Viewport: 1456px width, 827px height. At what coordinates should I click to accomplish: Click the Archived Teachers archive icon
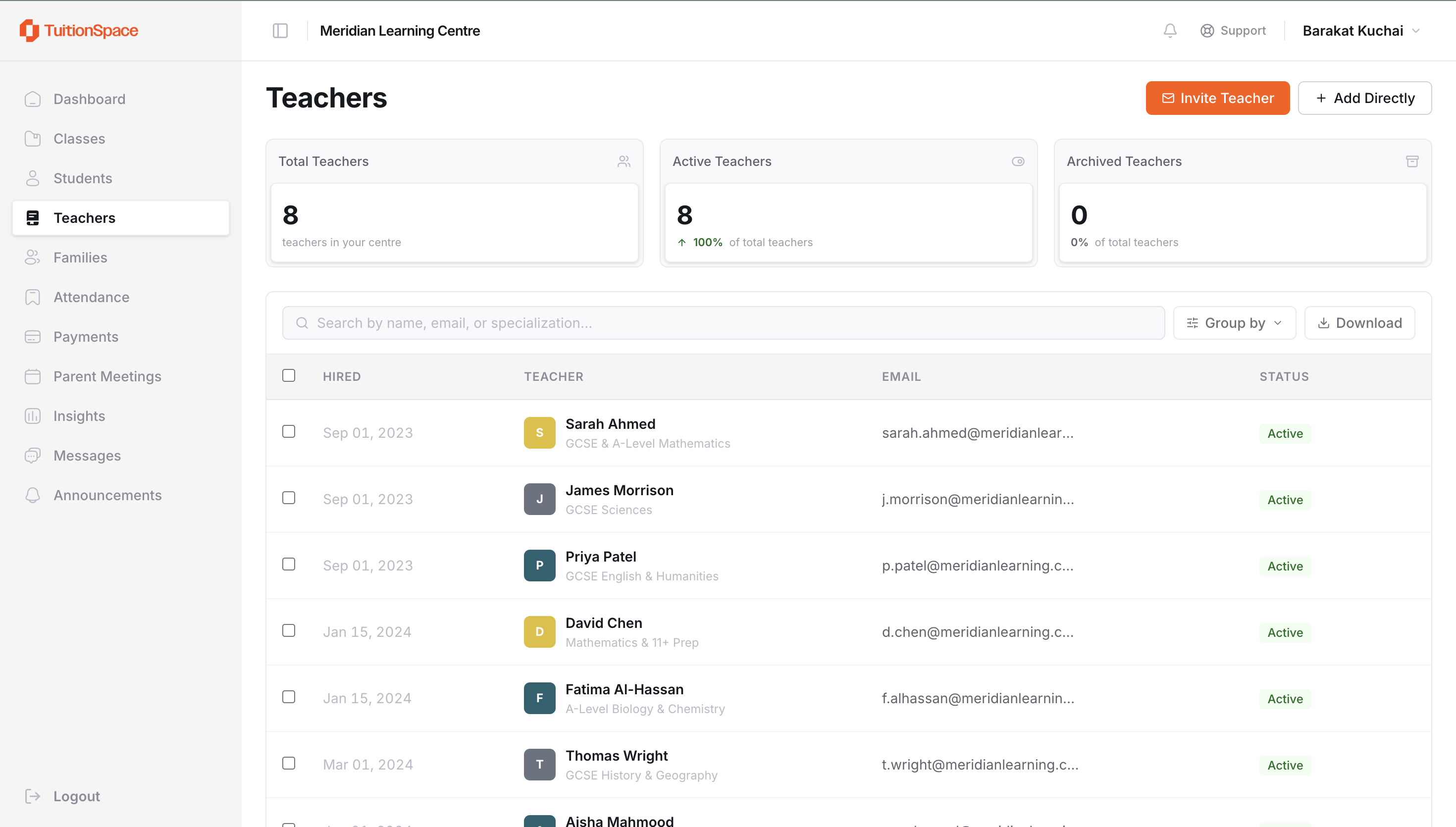(x=1412, y=161)
